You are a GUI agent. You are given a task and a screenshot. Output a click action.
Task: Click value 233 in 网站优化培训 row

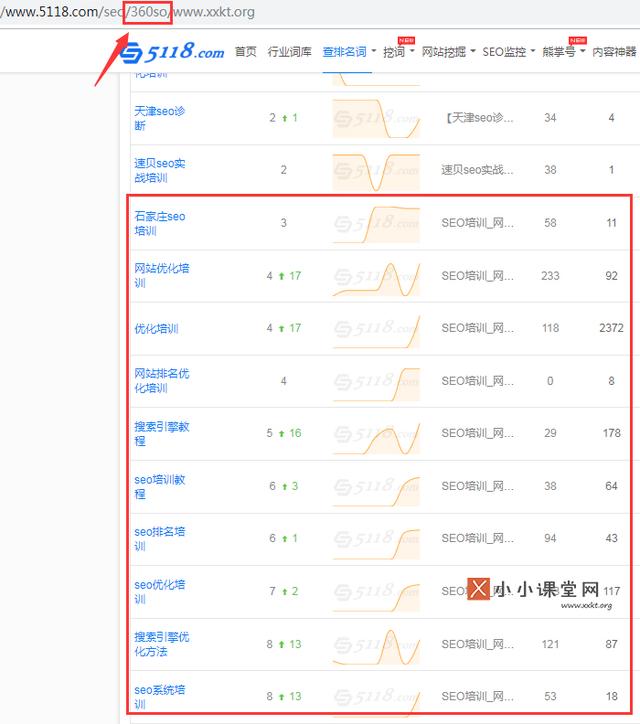pos(550,276)
